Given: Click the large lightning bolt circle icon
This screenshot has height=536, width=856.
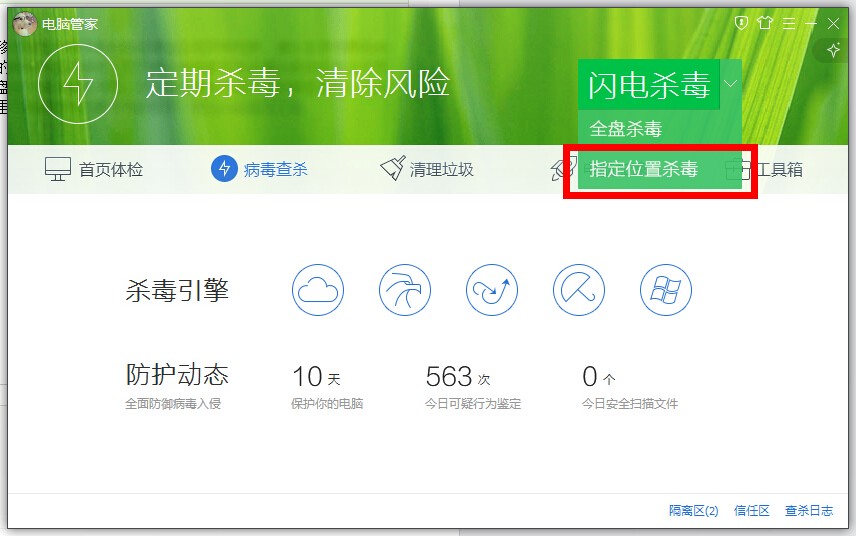Looking at the screenshot, I should click(x=78, y=84).
